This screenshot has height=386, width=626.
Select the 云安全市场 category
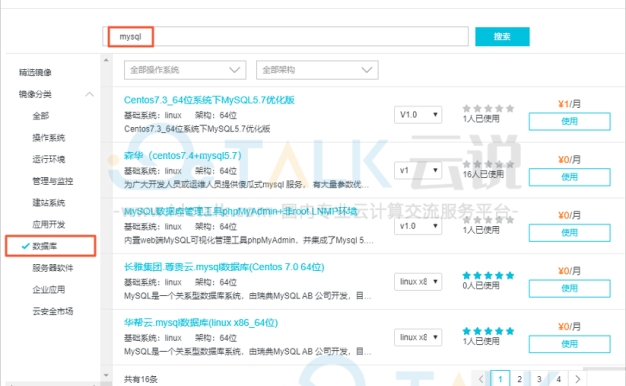(x=53, y=311)
